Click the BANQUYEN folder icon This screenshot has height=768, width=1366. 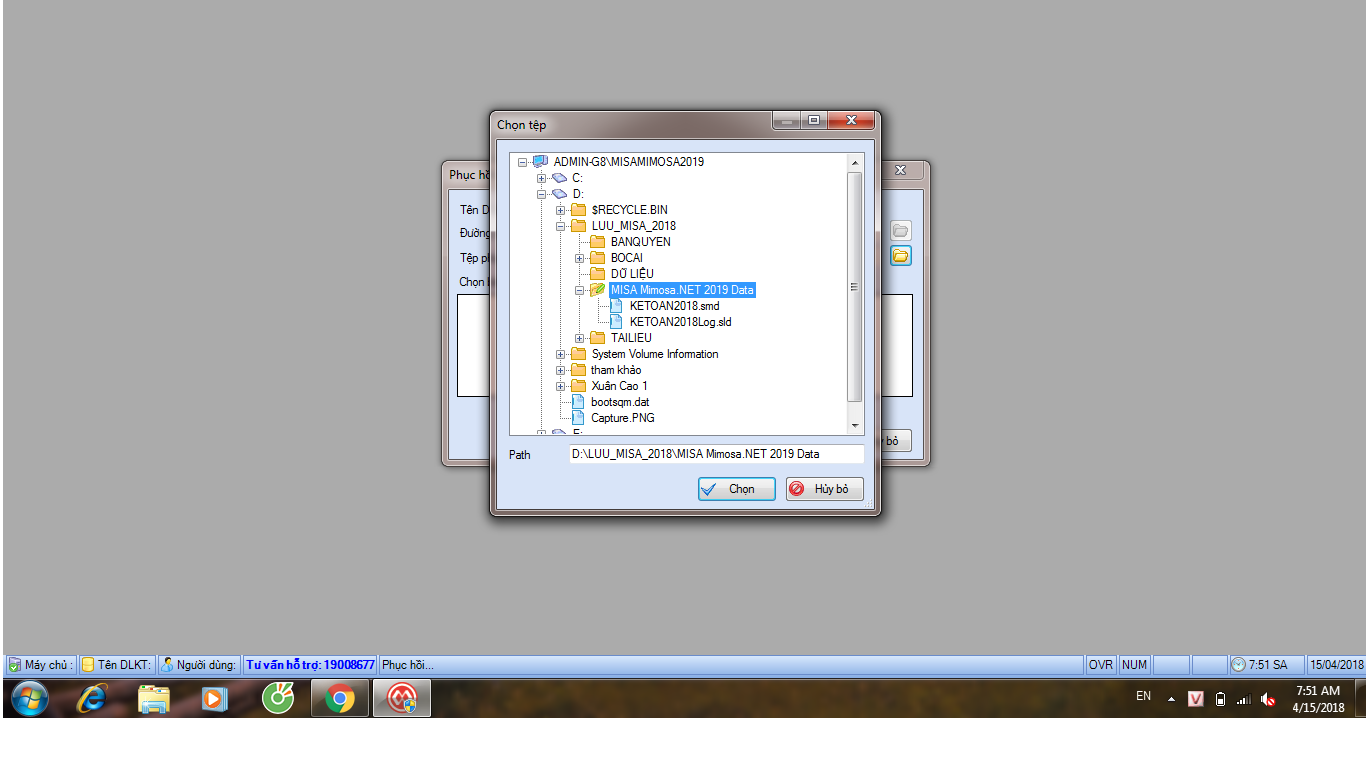[x=597, y=241]
